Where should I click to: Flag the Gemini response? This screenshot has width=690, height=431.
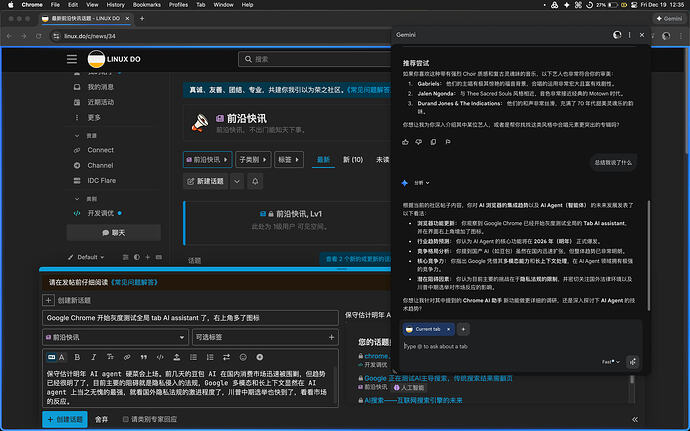click(448, 142)
